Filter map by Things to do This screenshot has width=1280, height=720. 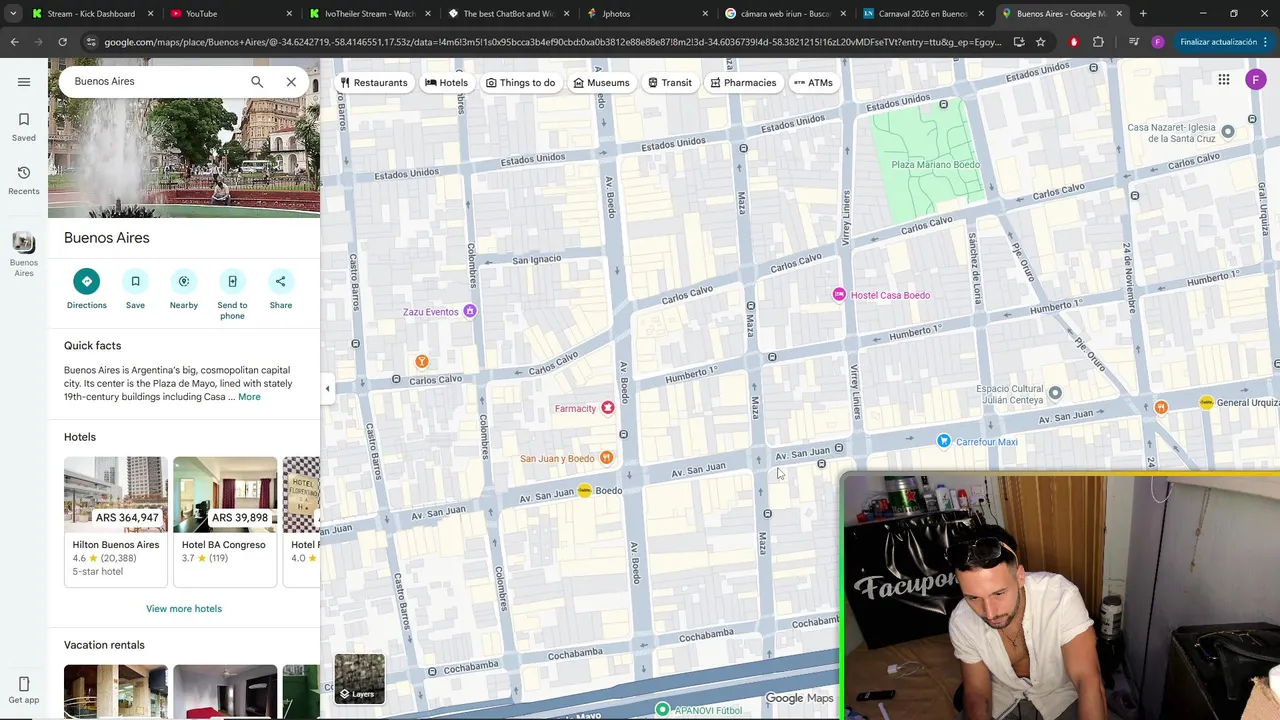[x=520, y=83]
